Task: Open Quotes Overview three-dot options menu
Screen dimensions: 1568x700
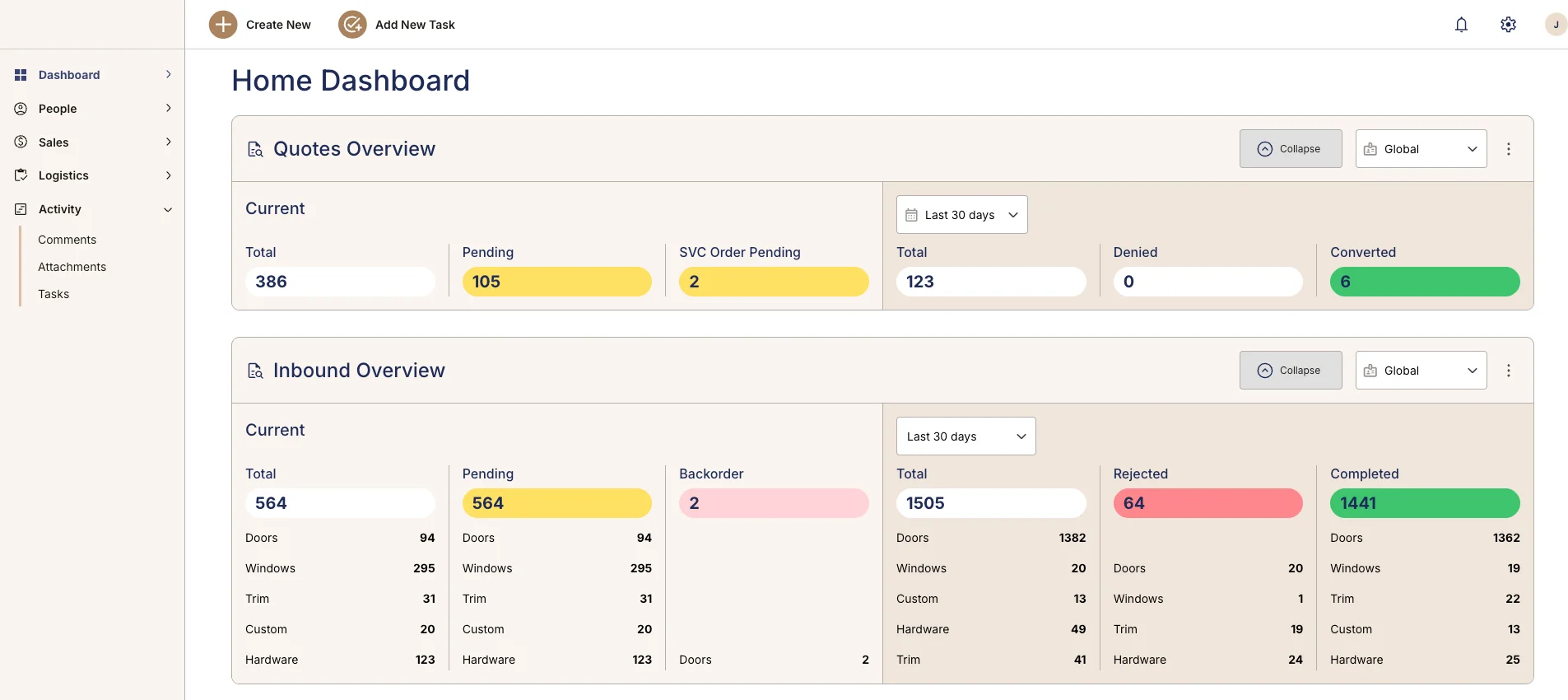Action: (1508, 149)
